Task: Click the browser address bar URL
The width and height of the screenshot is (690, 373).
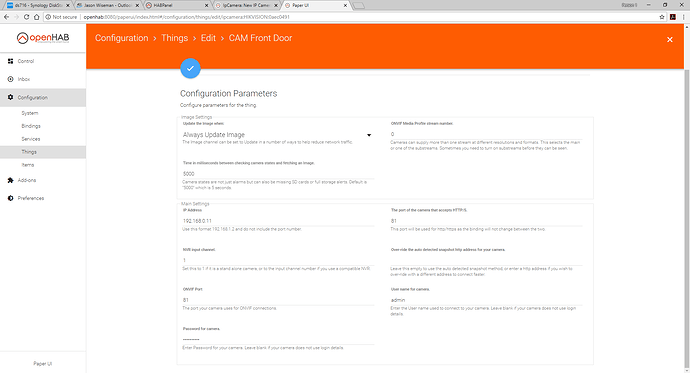Action: pos(187,17)
